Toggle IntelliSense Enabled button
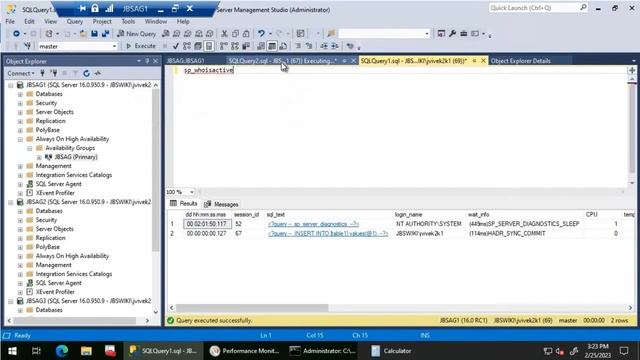 tap(209, 46)
